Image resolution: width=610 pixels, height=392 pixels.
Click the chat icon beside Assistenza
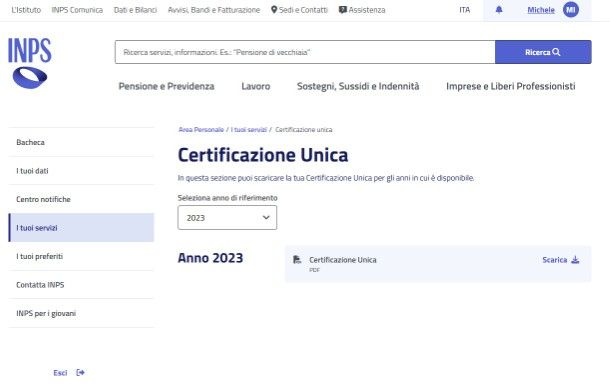(342, 10)
